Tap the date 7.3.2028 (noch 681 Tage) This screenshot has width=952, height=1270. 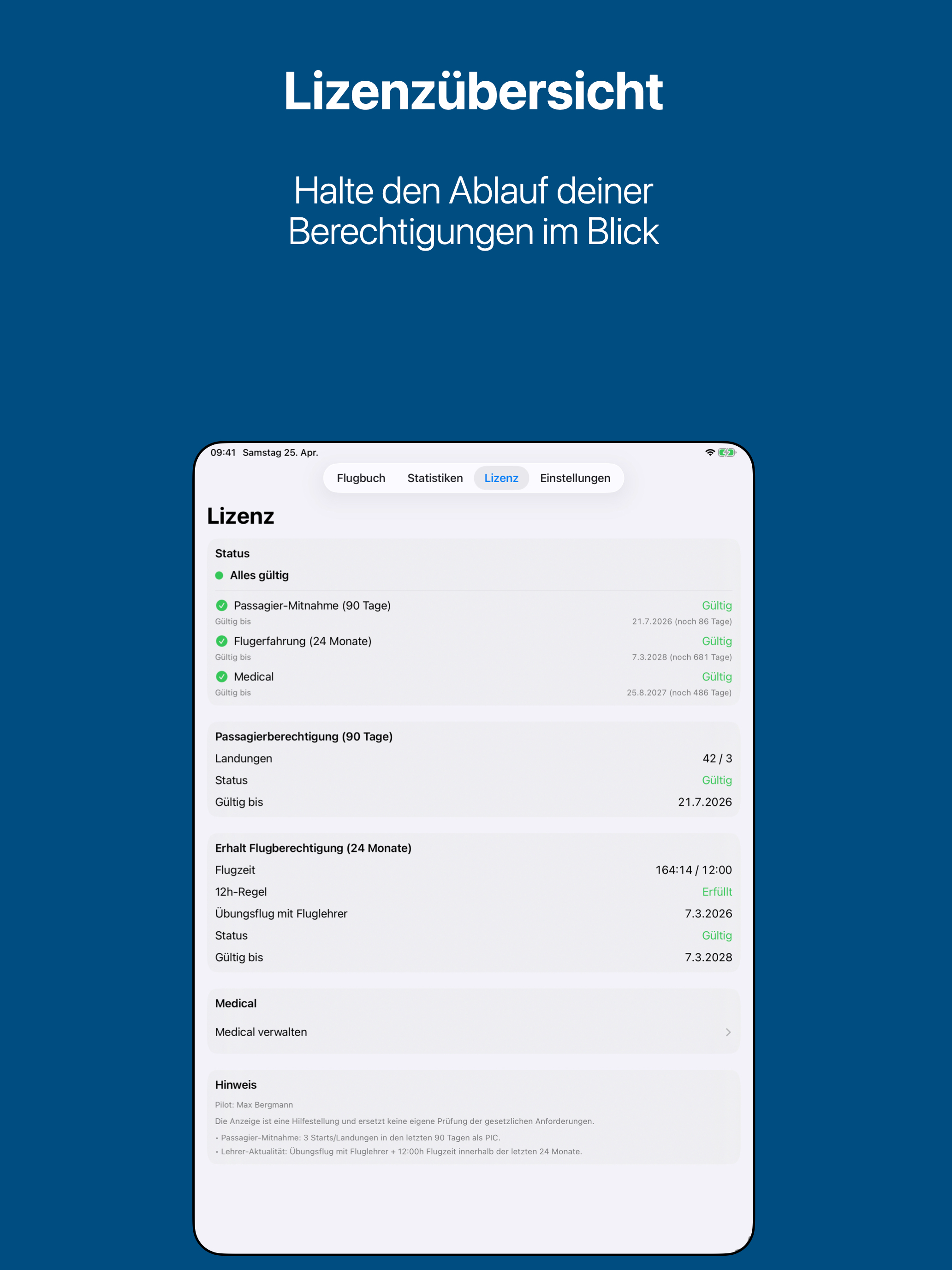[682, 657]
